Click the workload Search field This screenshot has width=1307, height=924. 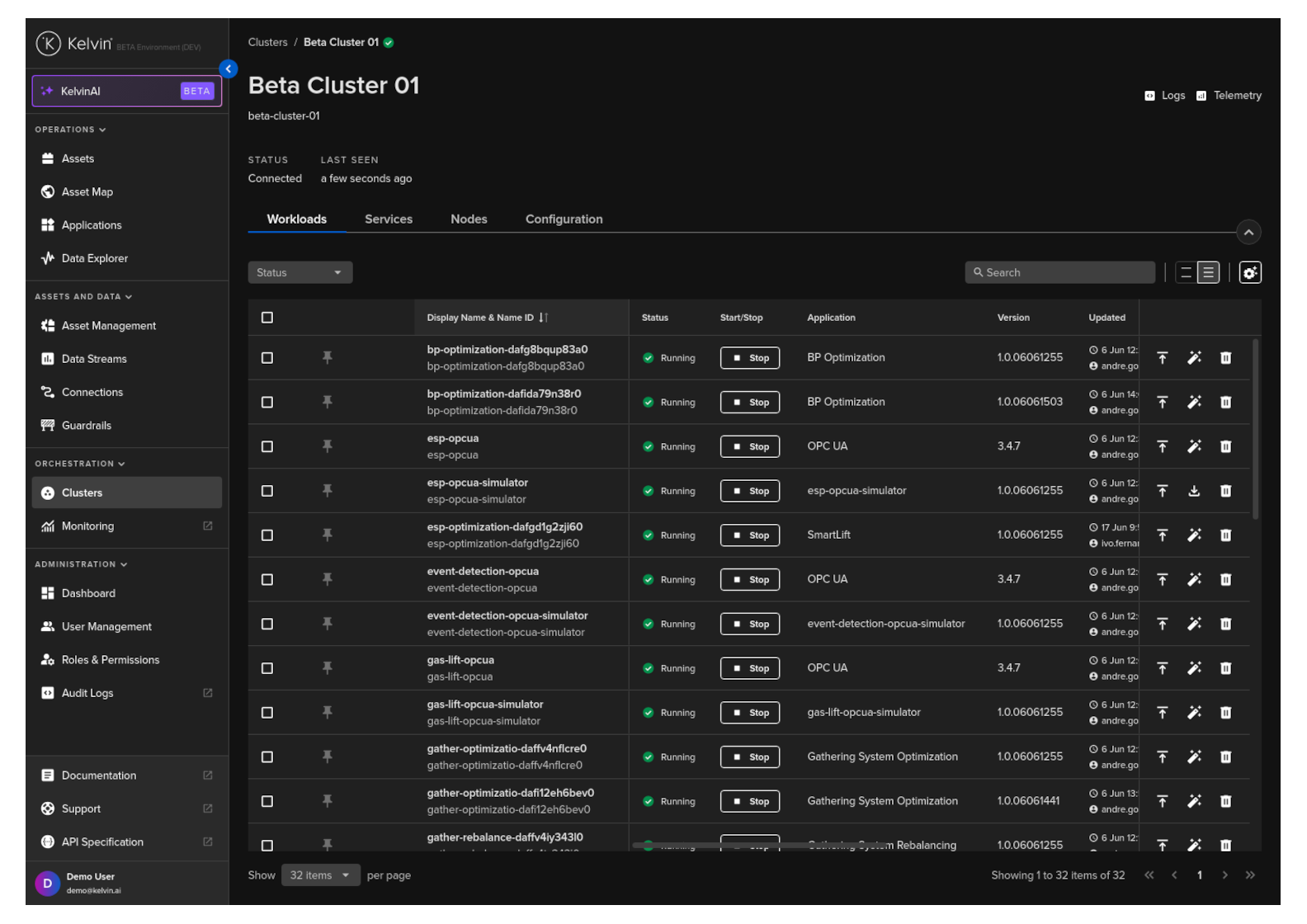1060,273
